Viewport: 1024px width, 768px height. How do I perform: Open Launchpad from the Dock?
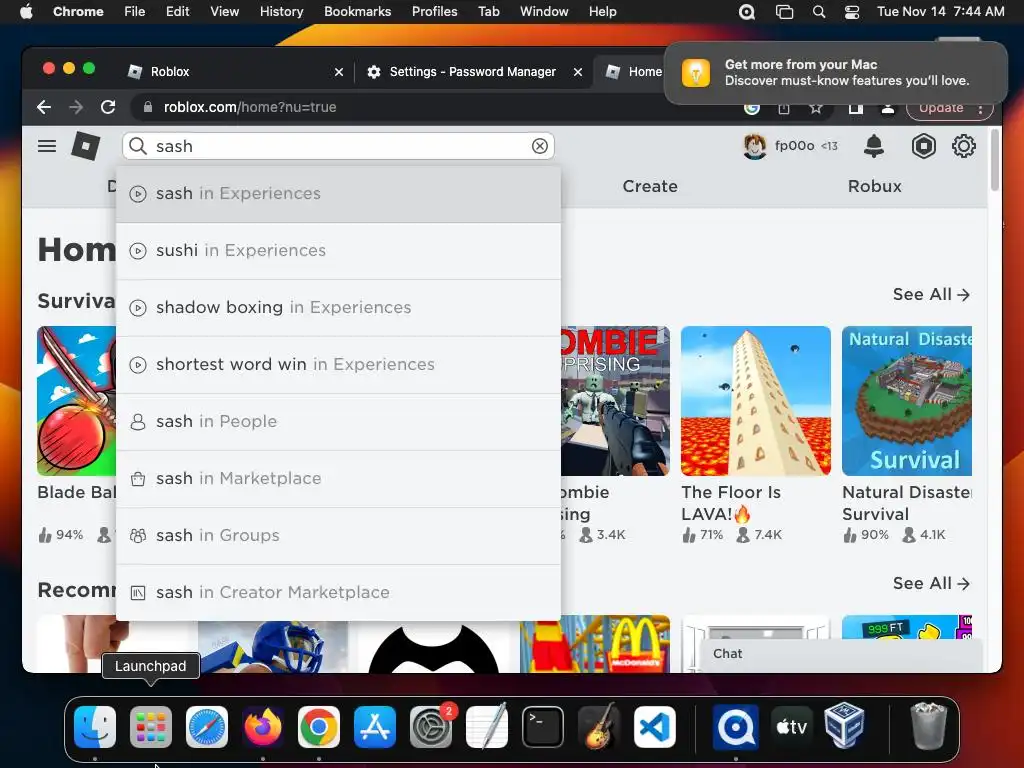coord(151,727)
